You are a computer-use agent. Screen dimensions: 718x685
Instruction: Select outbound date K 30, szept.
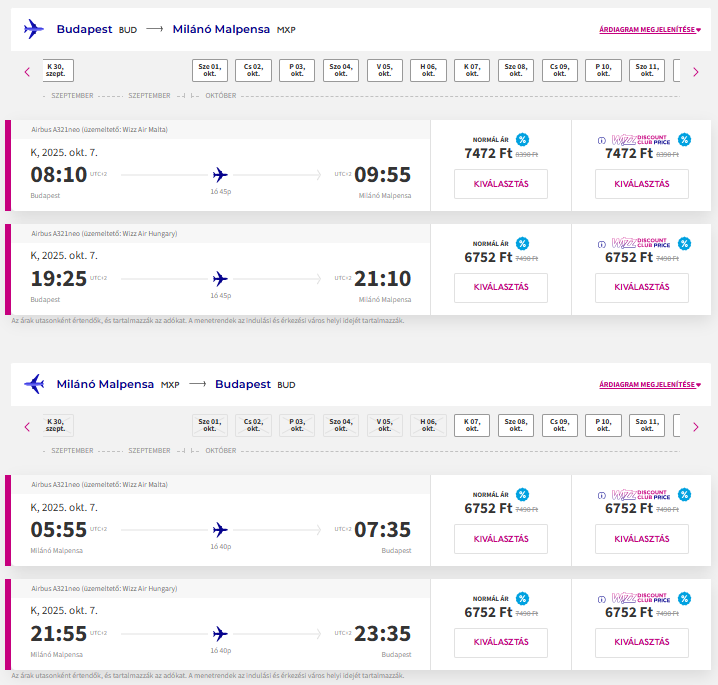pos(56,70)
